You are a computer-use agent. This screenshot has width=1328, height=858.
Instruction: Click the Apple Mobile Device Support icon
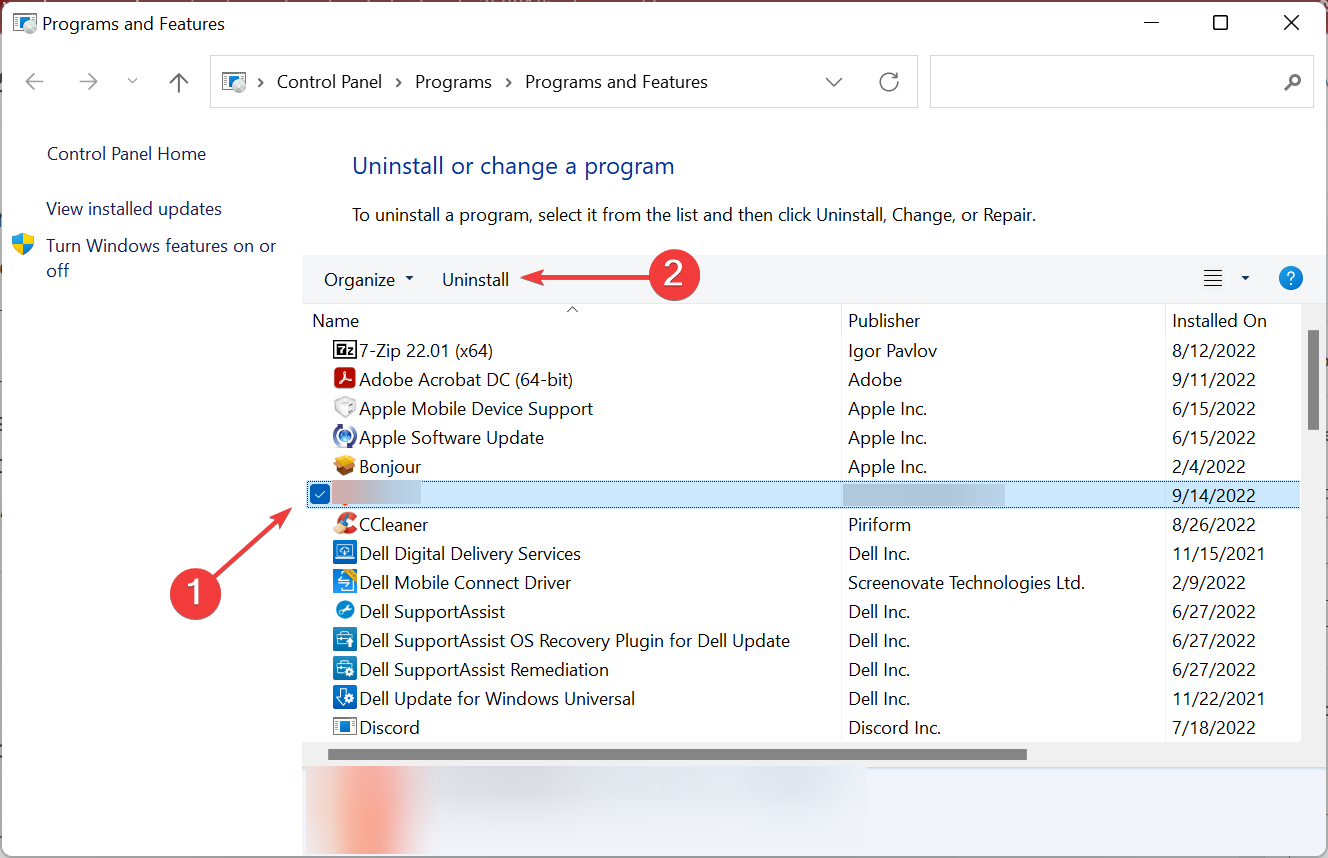(345, 408)
